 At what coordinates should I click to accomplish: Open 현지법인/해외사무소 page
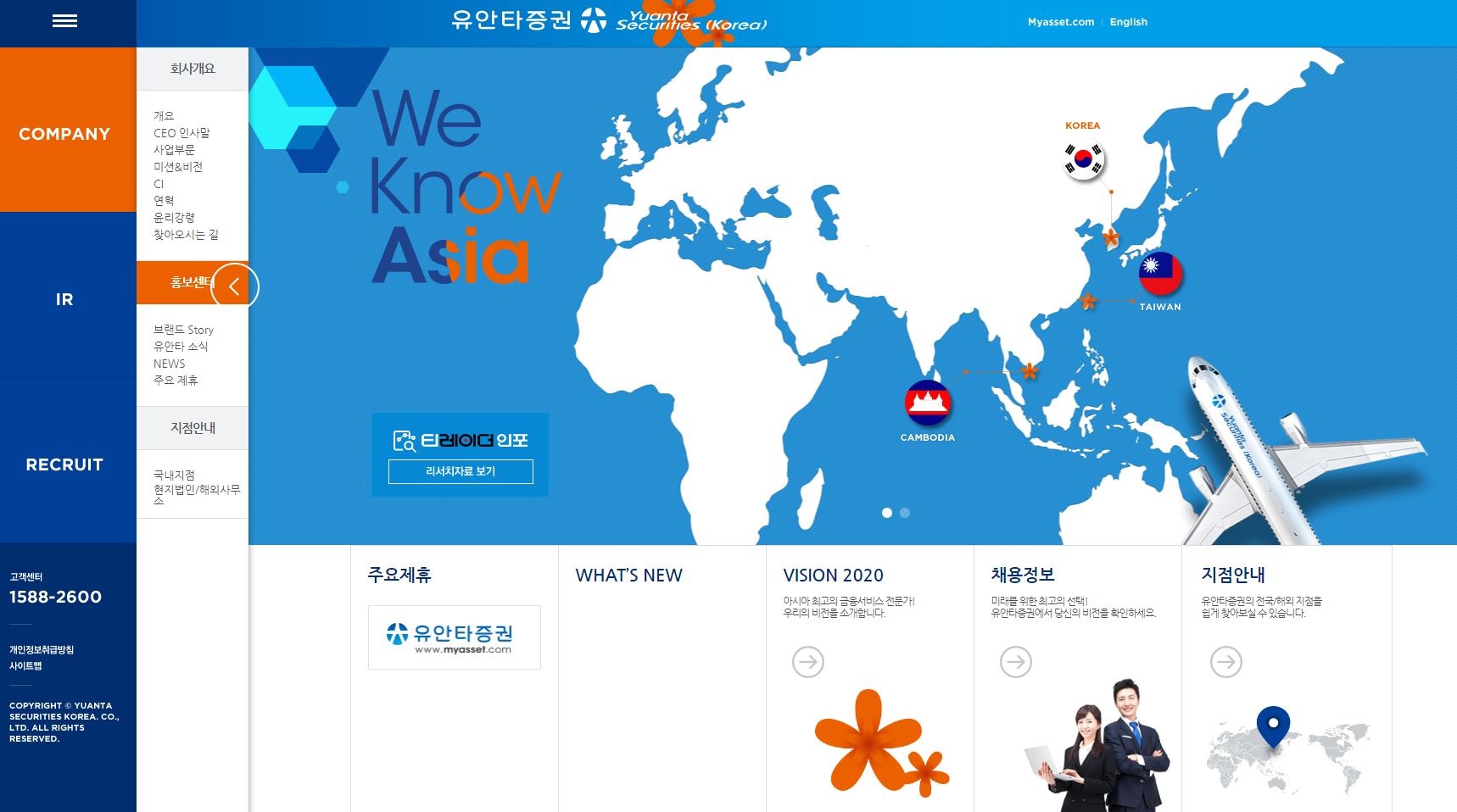tap(197, 494)
